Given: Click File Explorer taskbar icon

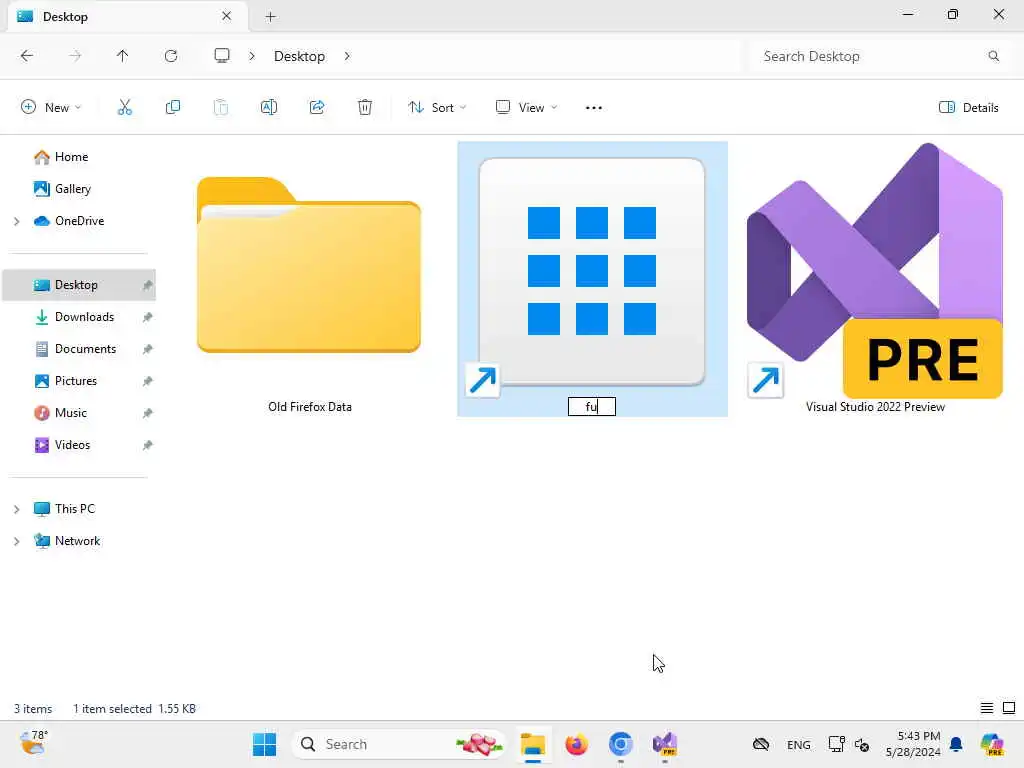Looking at the screenshot, I should click(533, 744).
